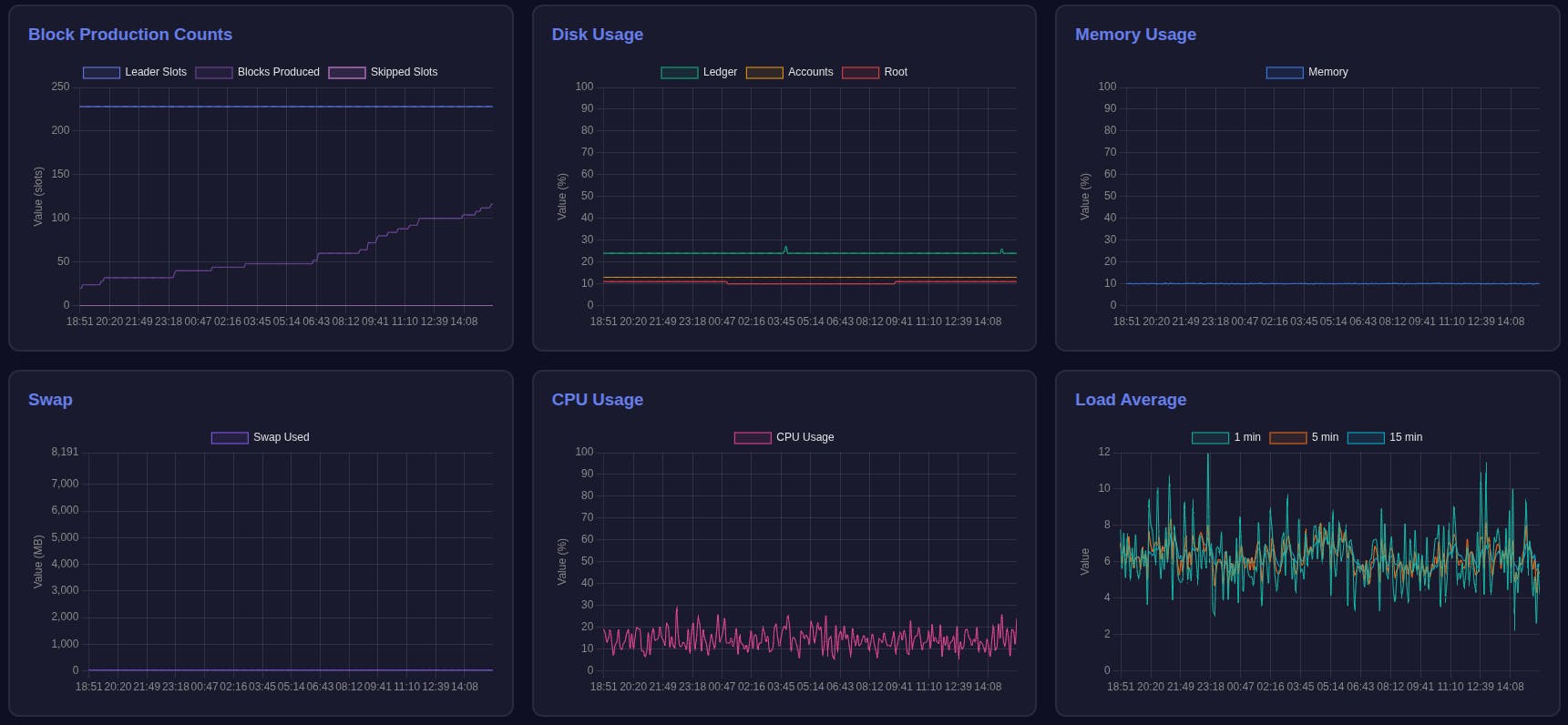Toggle the Root legend item

860,73
